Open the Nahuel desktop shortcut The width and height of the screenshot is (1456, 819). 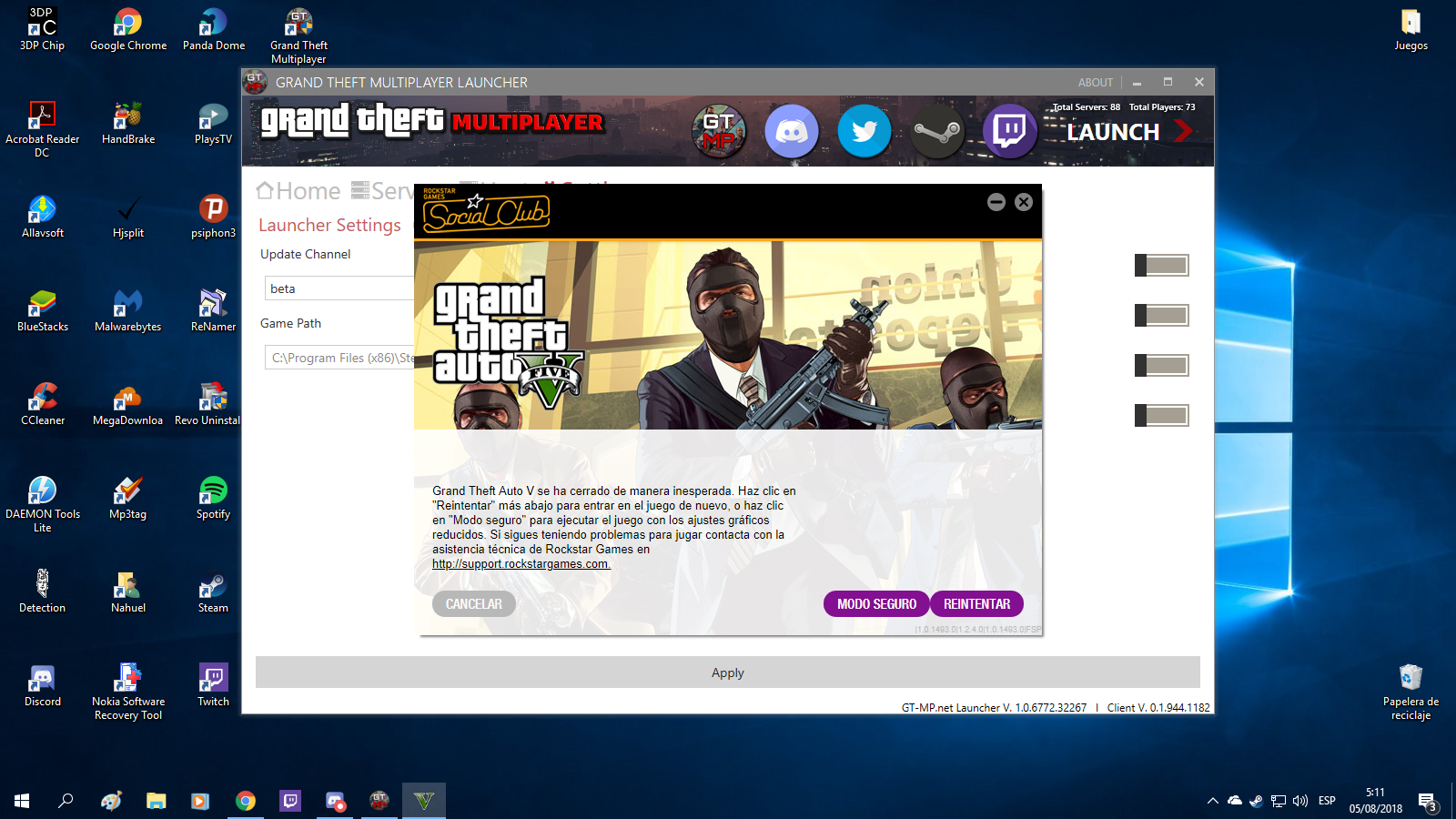point(128,591)
